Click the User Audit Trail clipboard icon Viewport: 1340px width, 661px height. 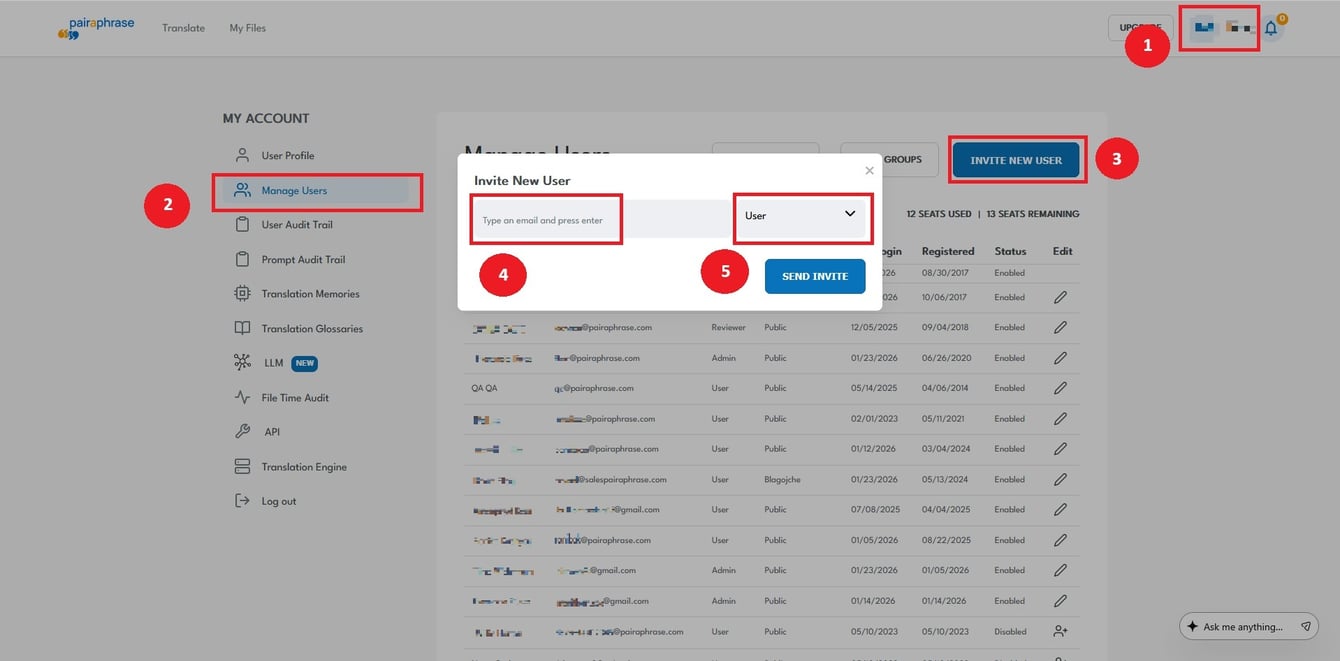tap(242, 225)
